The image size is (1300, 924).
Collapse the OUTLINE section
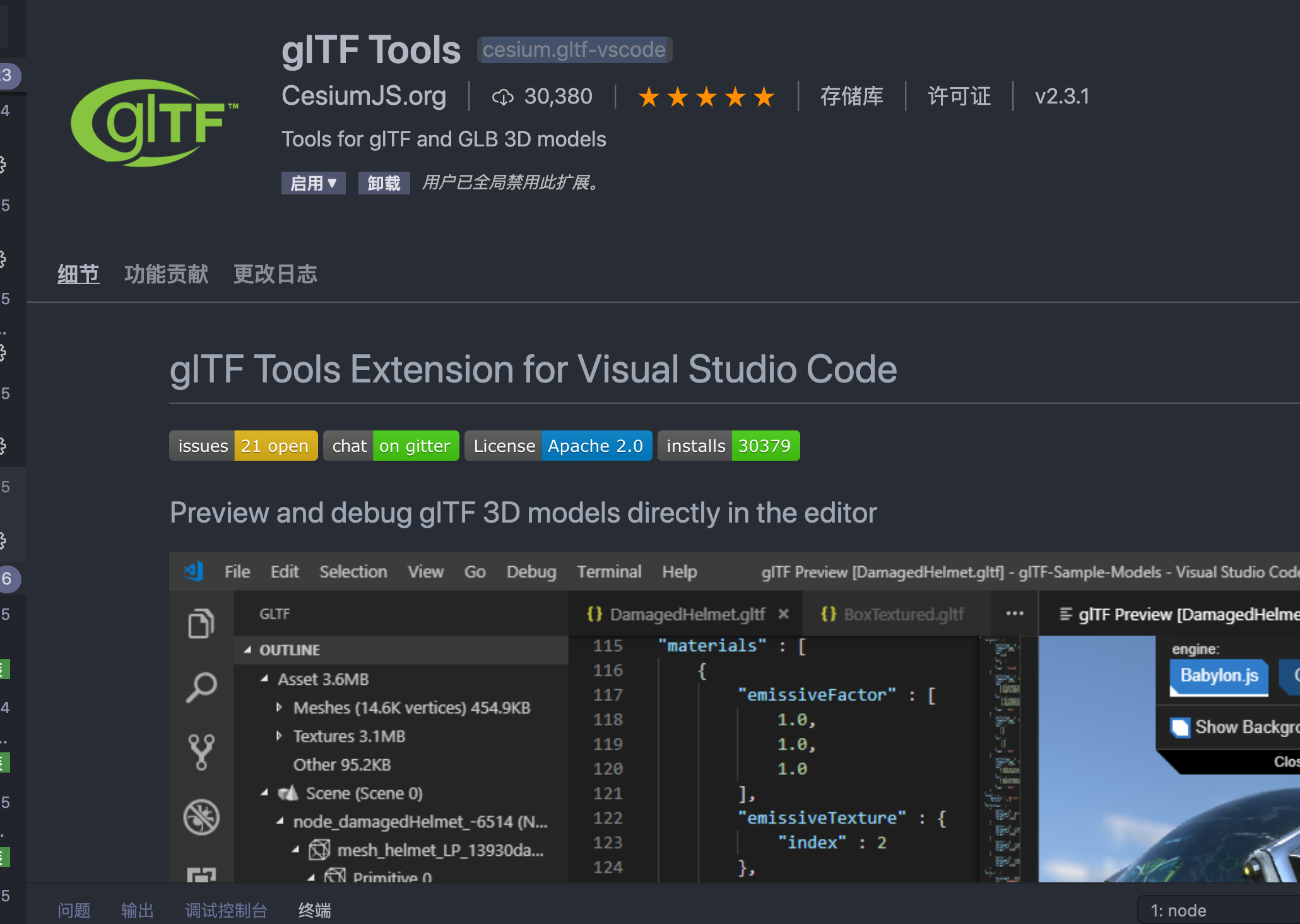coord(248,649)
